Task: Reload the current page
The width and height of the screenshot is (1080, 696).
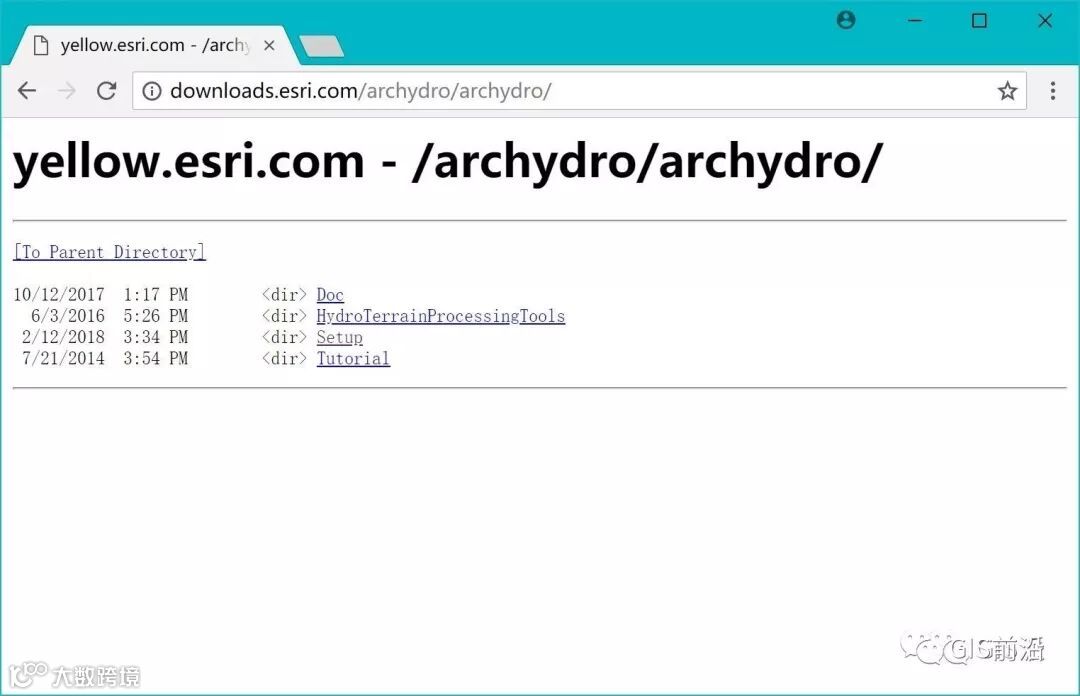Action: (x=106, y=90)
